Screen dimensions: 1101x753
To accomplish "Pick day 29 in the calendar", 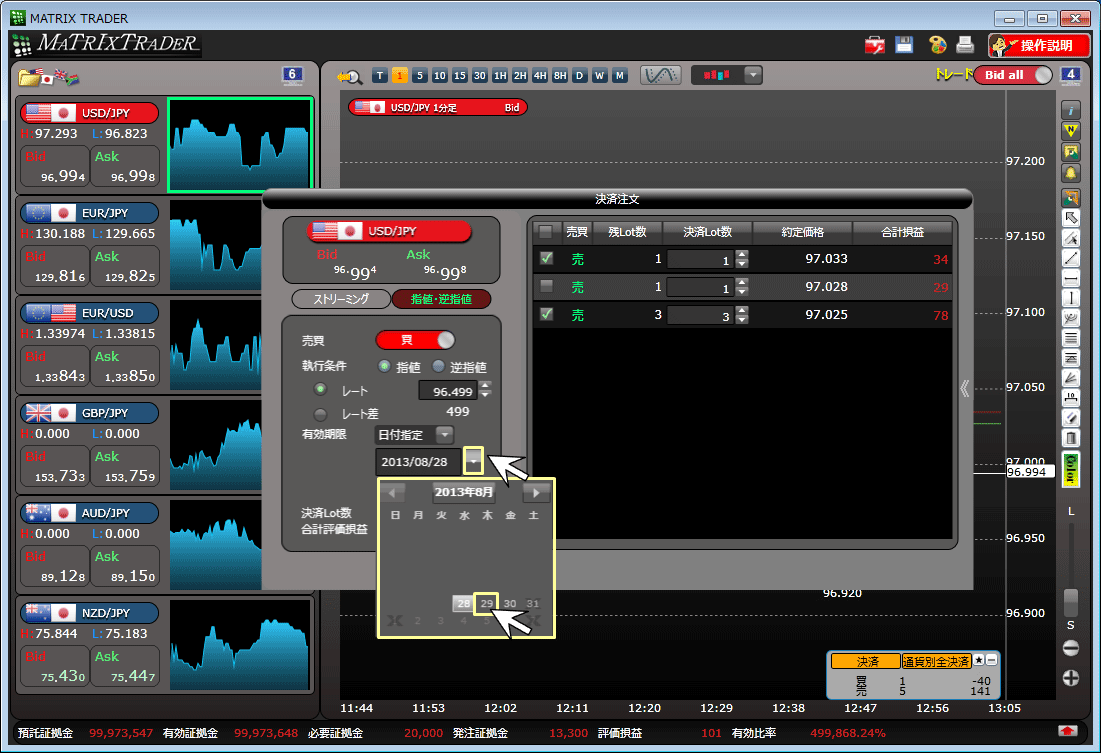I will 487,603.
